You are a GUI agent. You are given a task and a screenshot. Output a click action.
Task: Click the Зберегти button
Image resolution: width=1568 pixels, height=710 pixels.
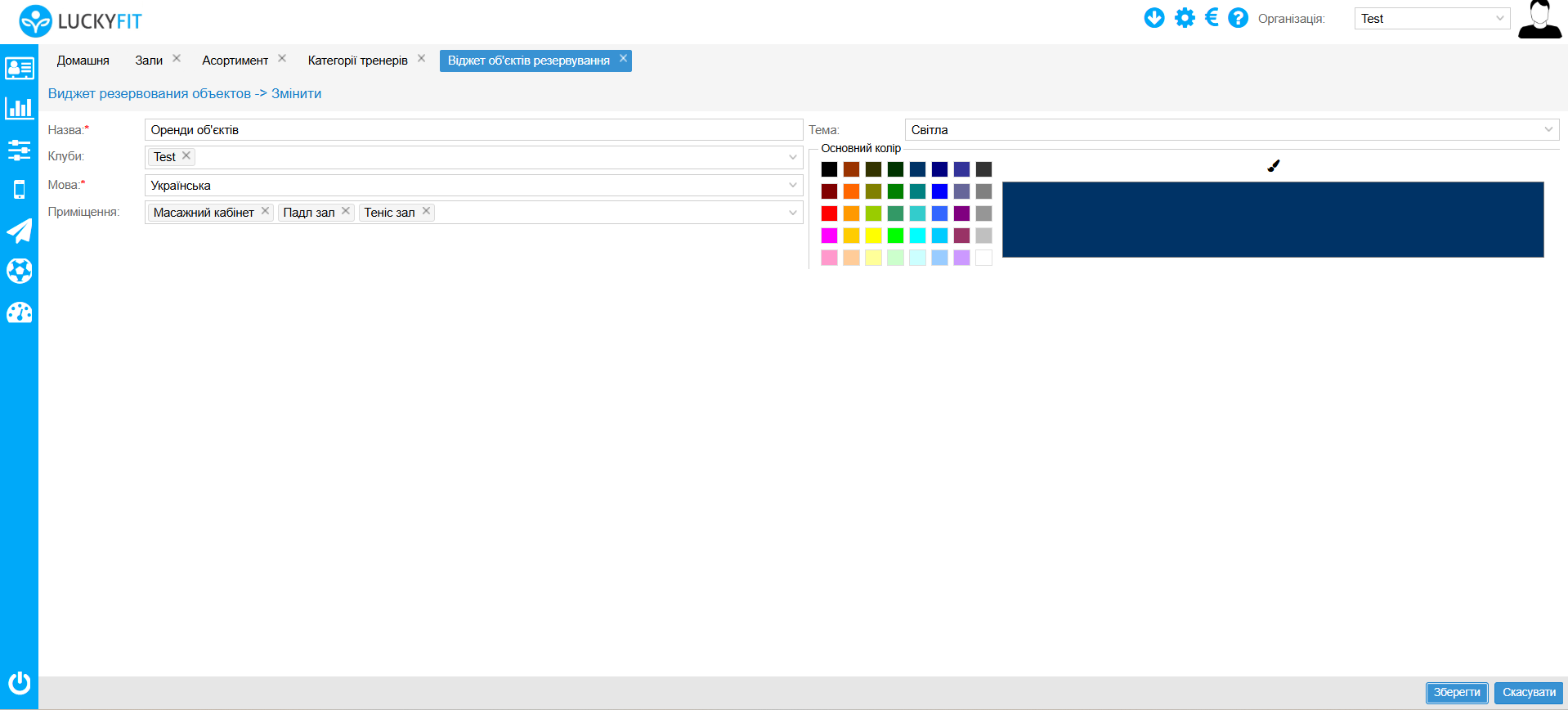1456,693
